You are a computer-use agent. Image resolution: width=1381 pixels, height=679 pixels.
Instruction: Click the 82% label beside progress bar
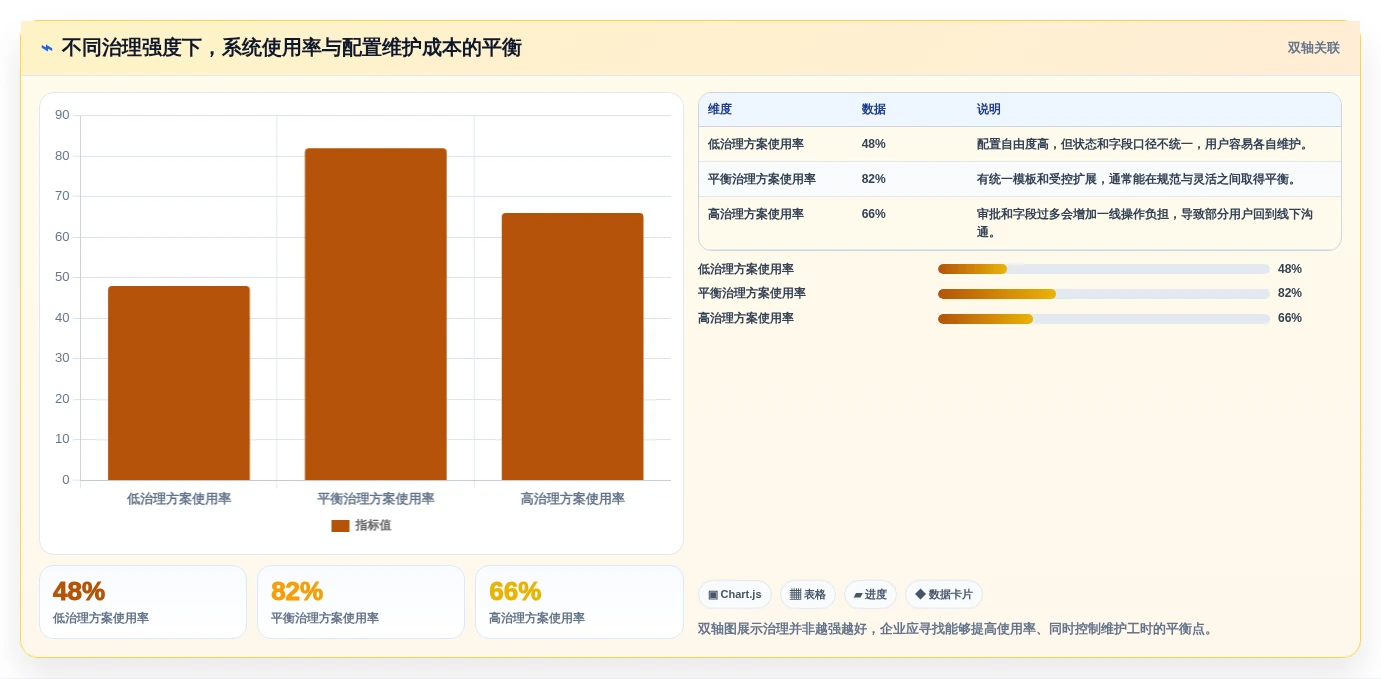[1290, 294]
